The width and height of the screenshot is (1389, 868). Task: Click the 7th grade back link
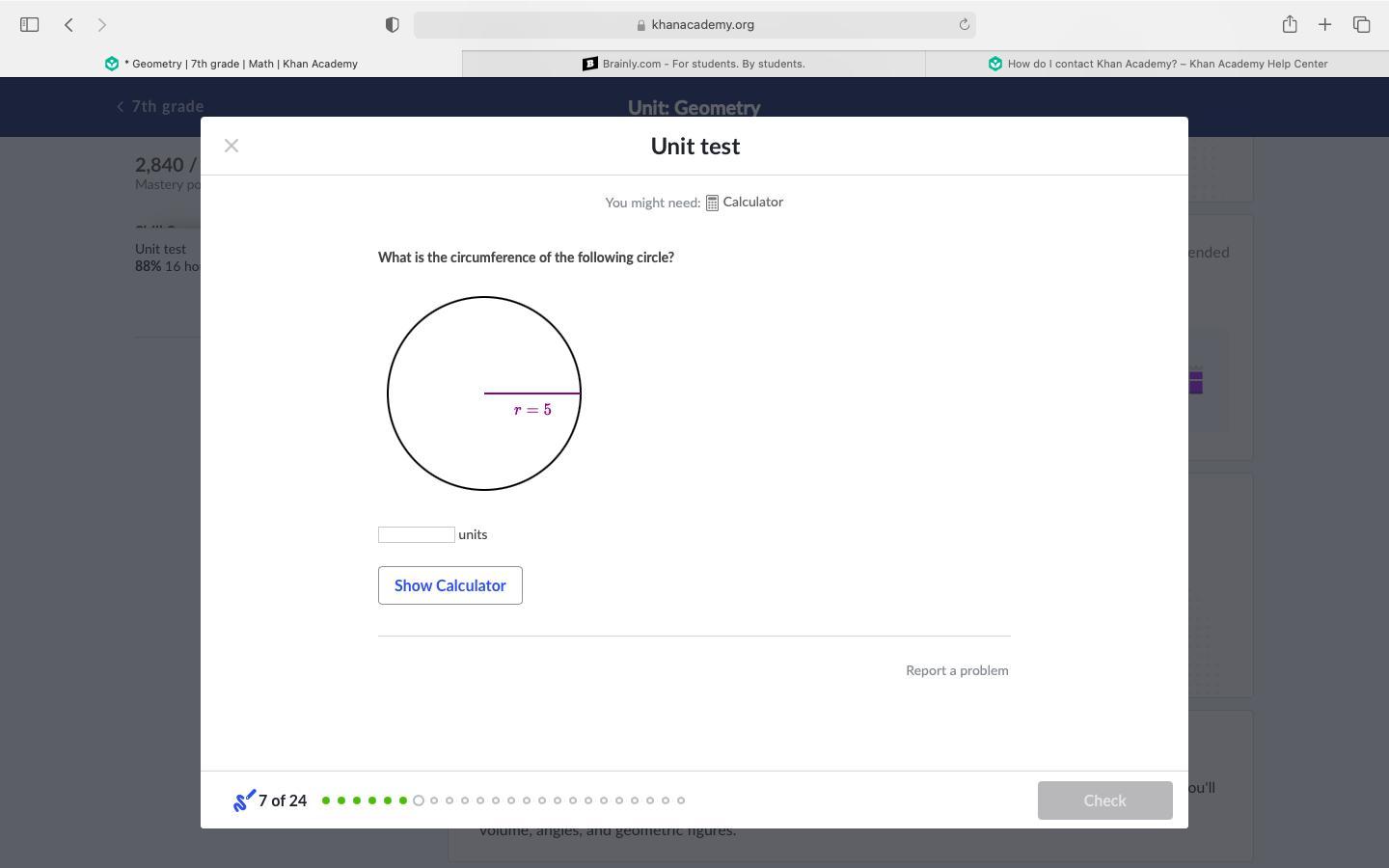(160, 106)
